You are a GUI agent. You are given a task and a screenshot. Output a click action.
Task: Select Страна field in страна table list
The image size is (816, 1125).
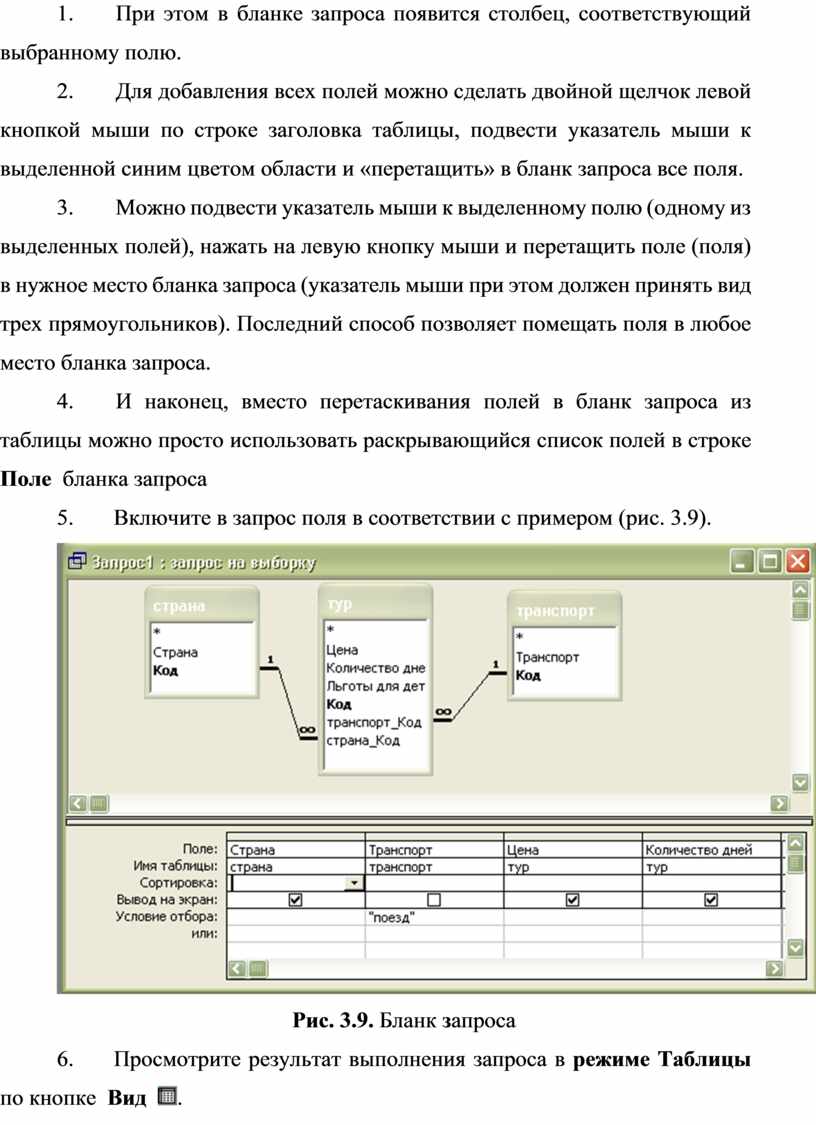[175, 652]
